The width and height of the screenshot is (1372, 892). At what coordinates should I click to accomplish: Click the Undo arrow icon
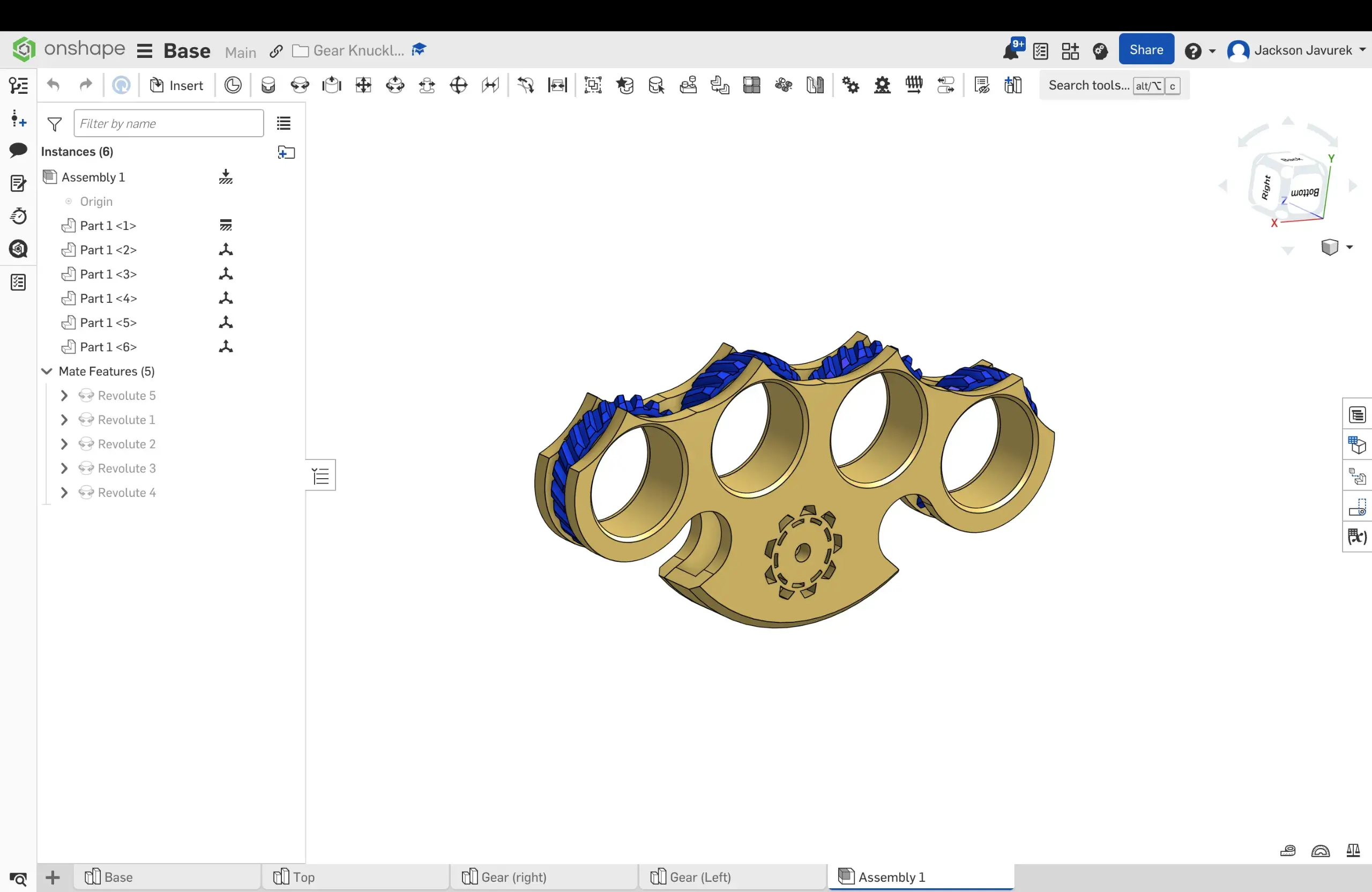click(54, 85)
